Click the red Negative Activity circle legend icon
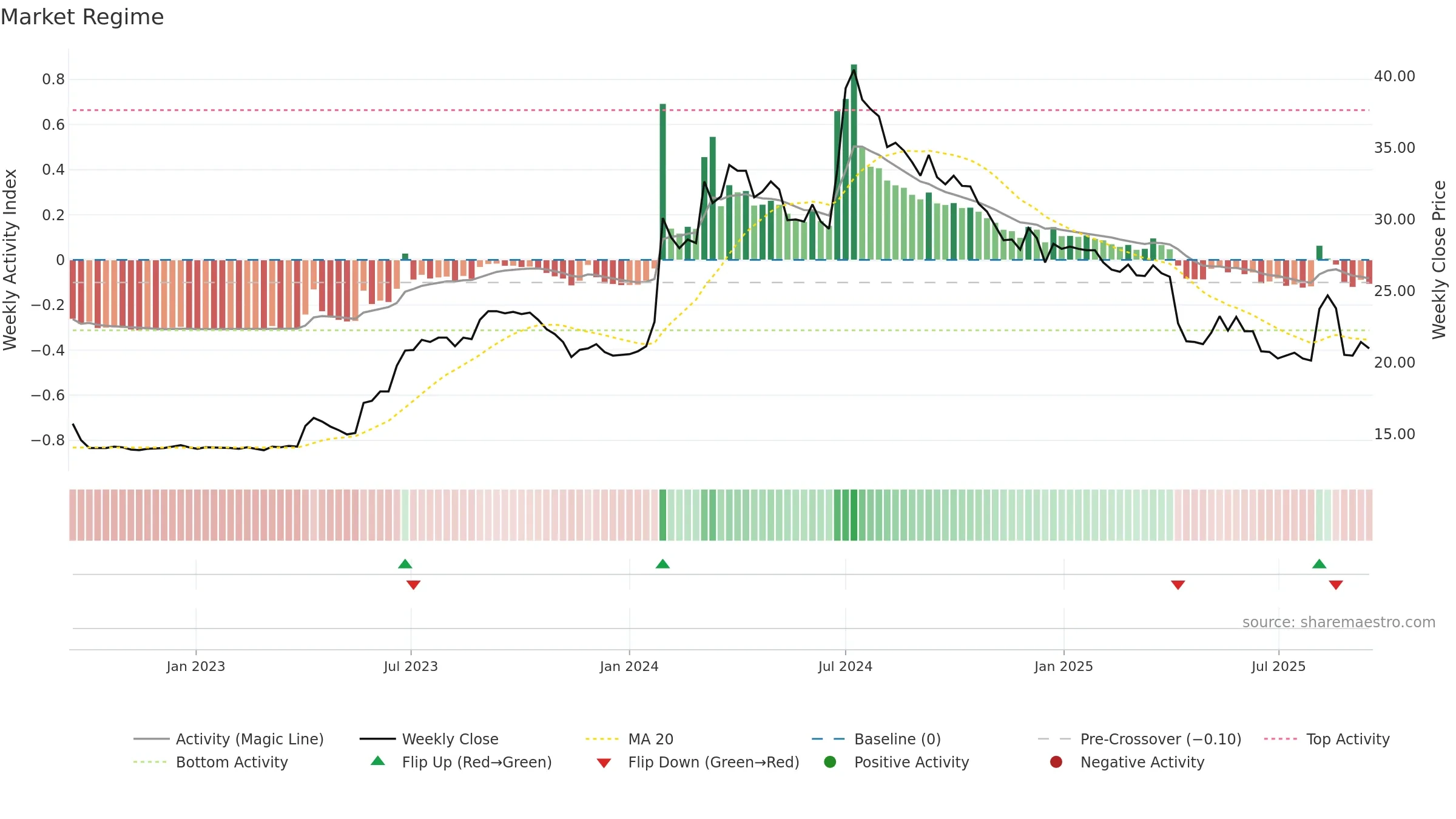The width and height of the screenshot is (1456, 819). pos(1056,762)
